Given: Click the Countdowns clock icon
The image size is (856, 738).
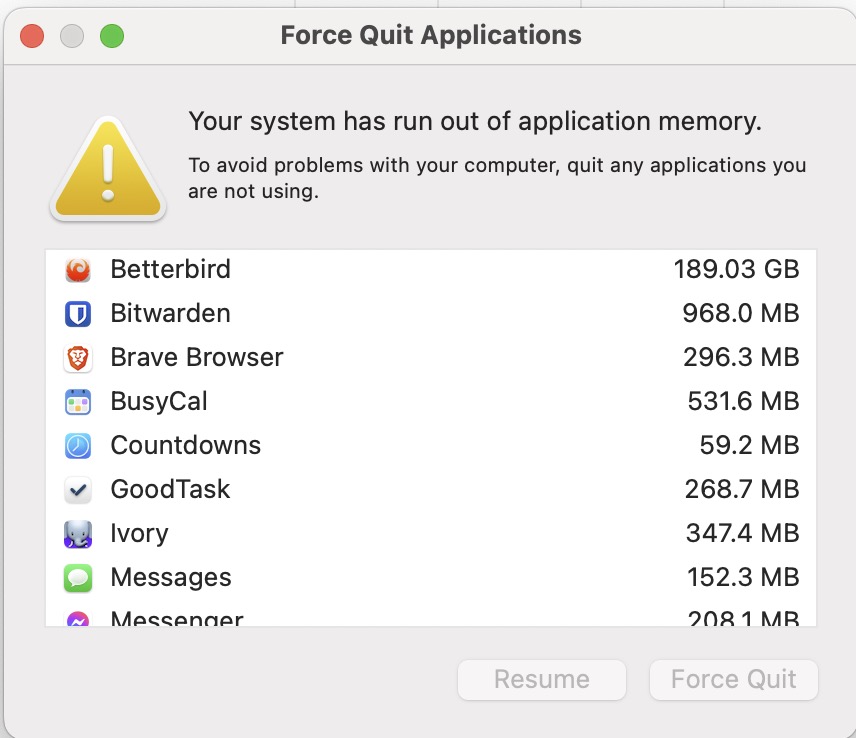Looking at the screenshot, I should point(78,446).
